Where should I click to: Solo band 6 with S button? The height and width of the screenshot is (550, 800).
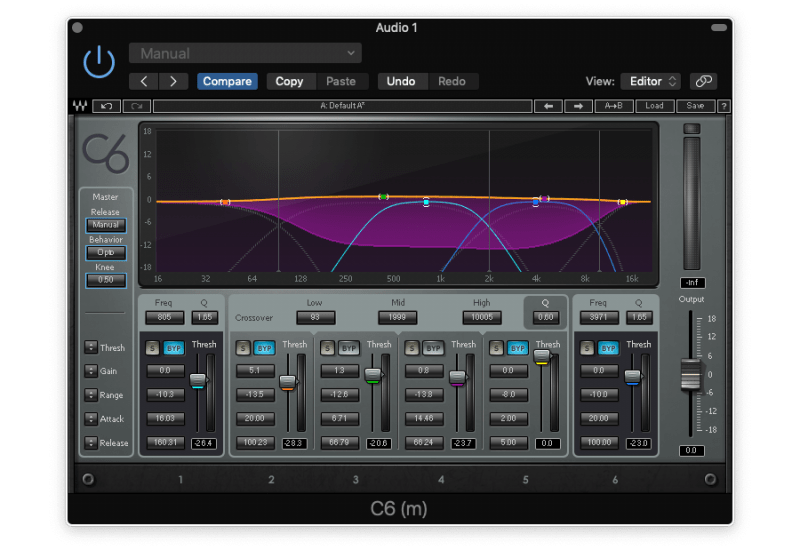coord(587,348)
